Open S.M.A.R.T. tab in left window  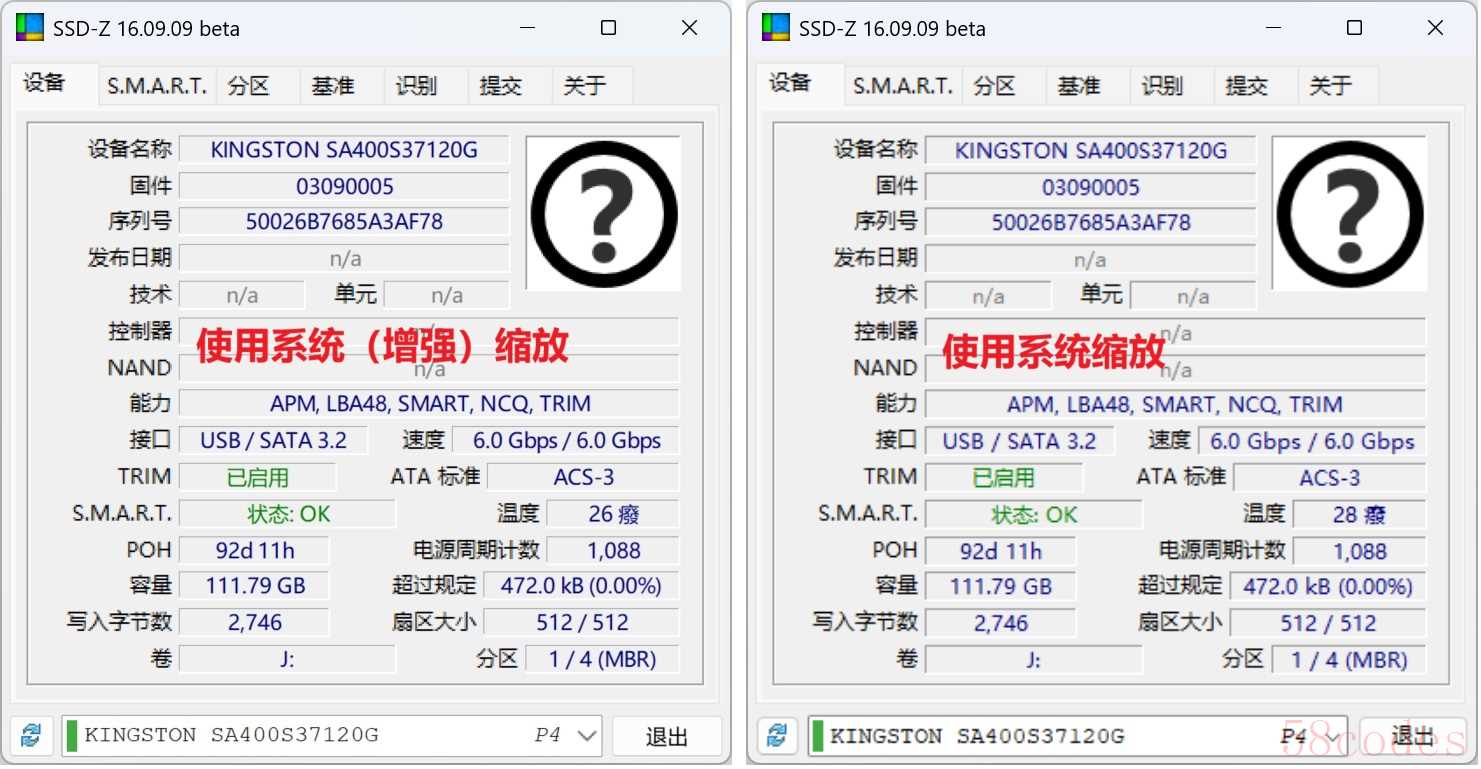click(x=157, y=86)
